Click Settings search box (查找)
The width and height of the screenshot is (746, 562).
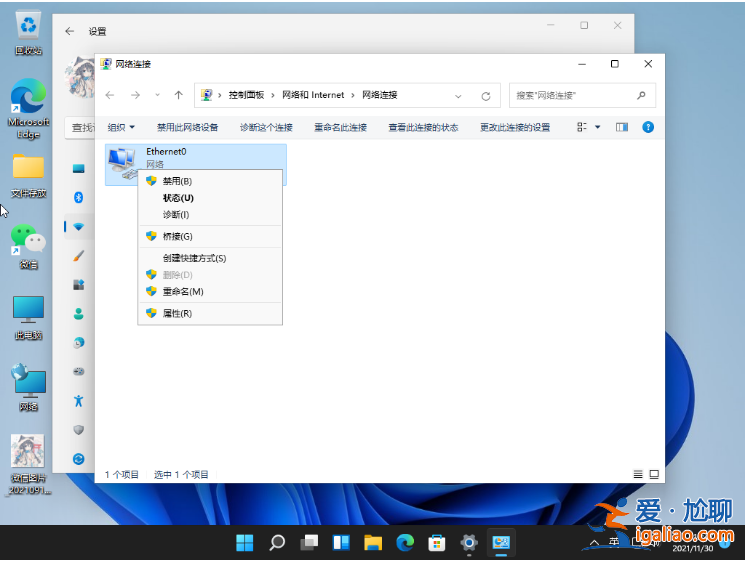[x=80, y=128]
